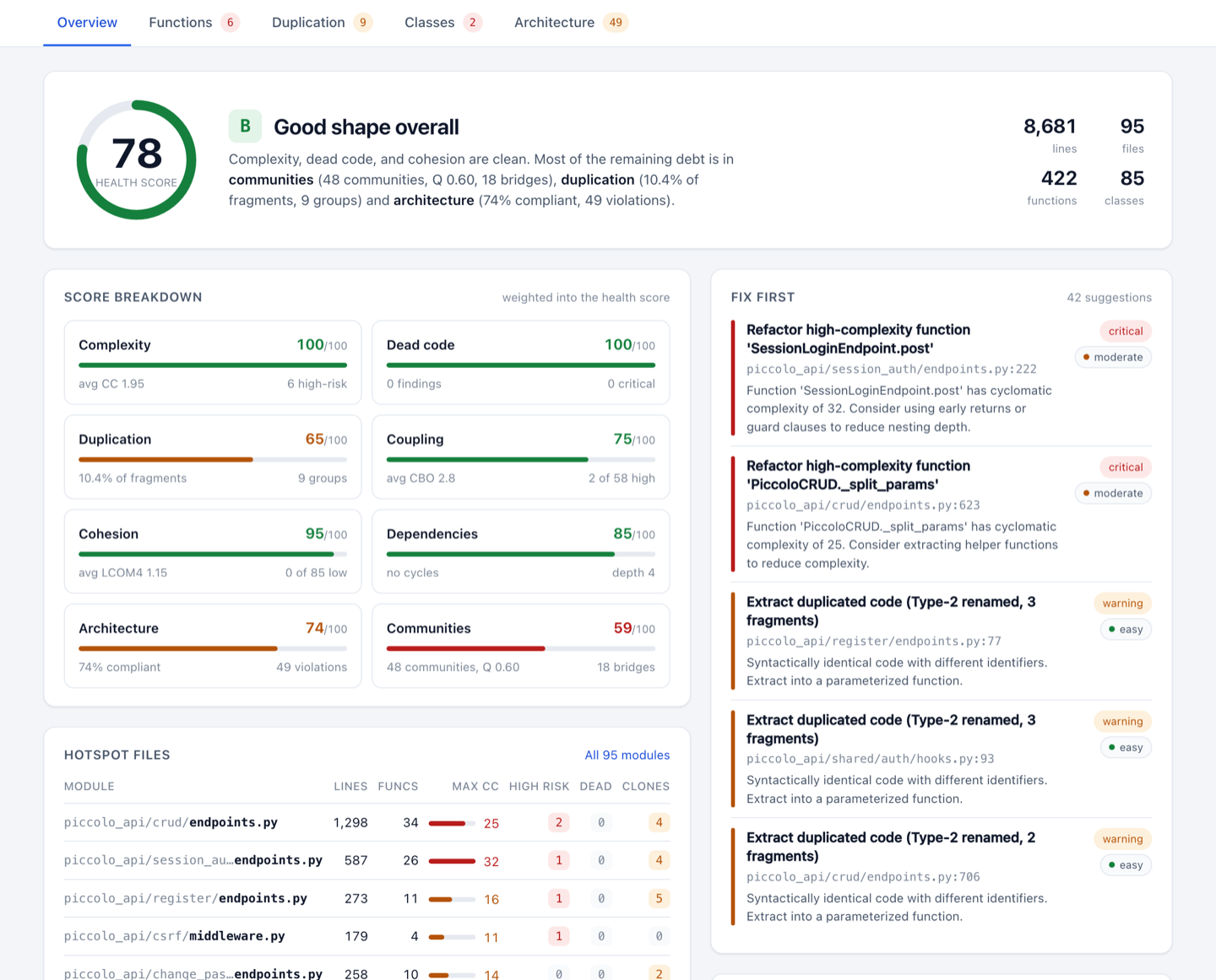
Task: Open piccolo_api/session_au…endpoints.py hotspot row
Action: pos(366,861)
